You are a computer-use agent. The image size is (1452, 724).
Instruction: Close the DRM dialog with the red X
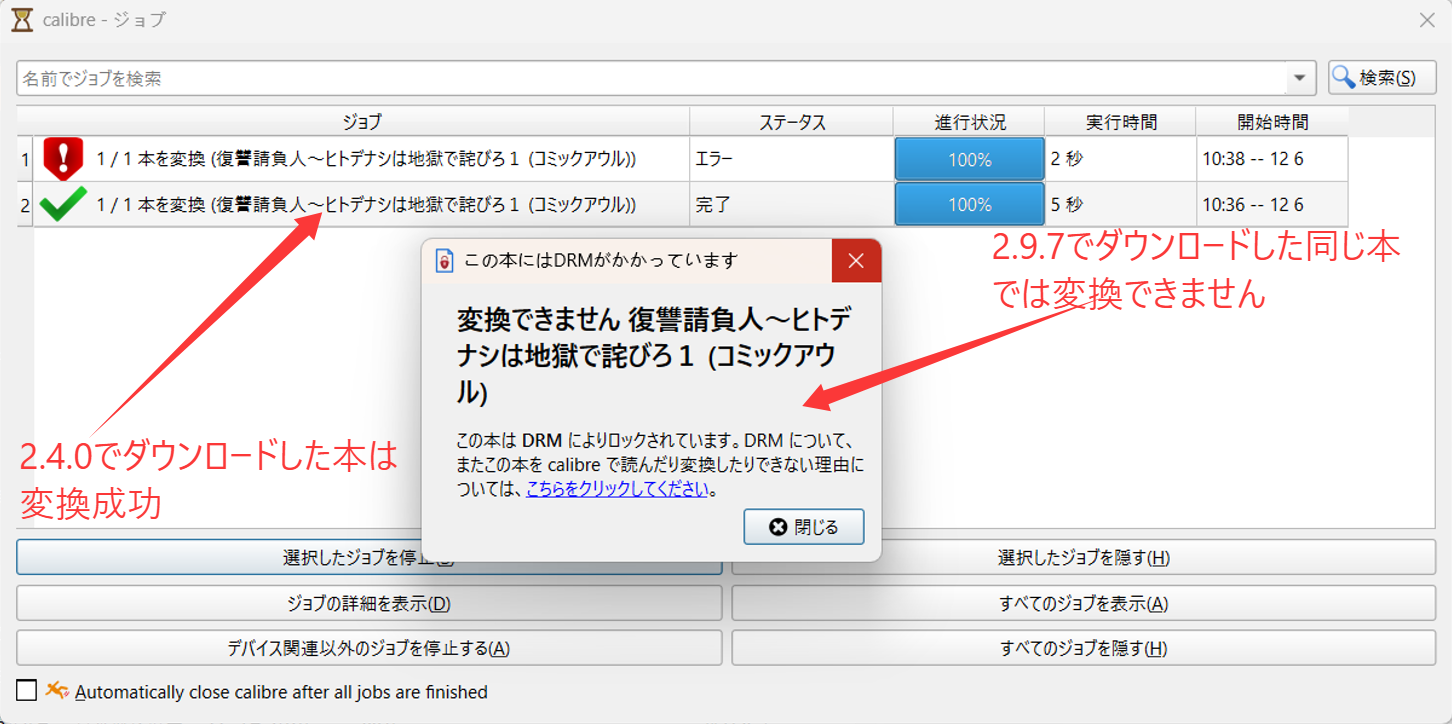coord(856,261)
